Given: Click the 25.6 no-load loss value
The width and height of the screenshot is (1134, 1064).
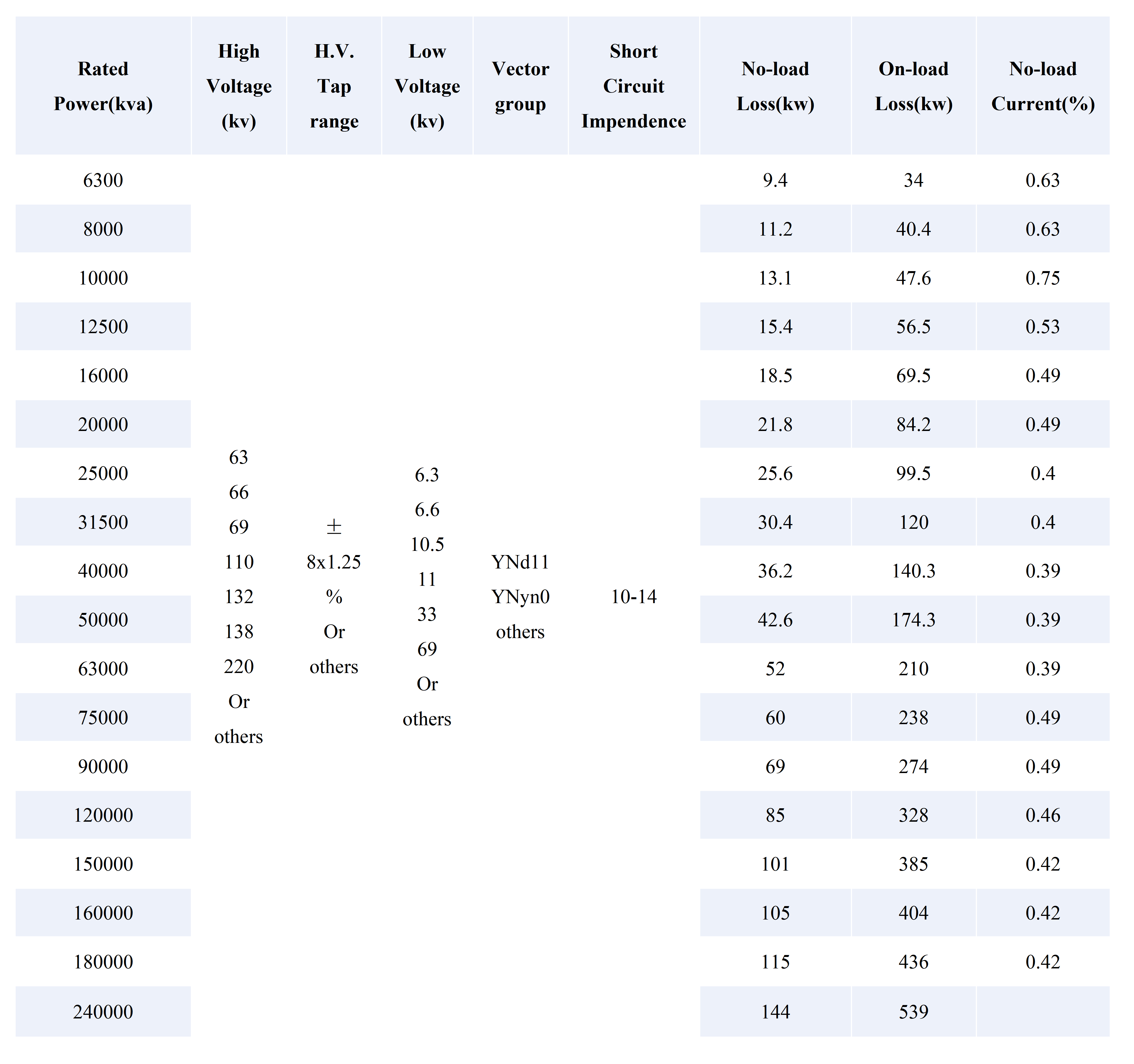Looking at the screenshot, I should (x=776, y=473).
